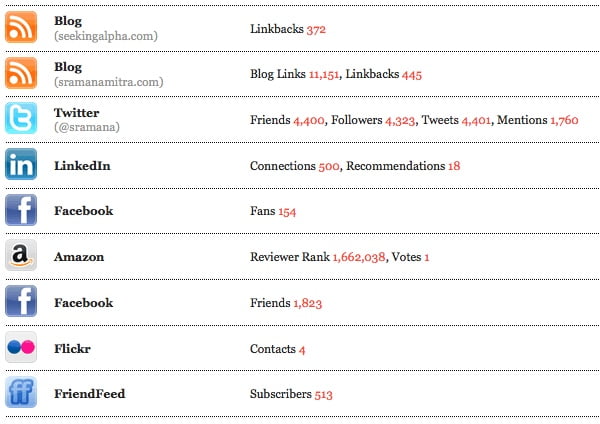Select the Reviewer Rank number 1,662,038
The height and width of the screenshot is (424, 600).
click(359, 257)
